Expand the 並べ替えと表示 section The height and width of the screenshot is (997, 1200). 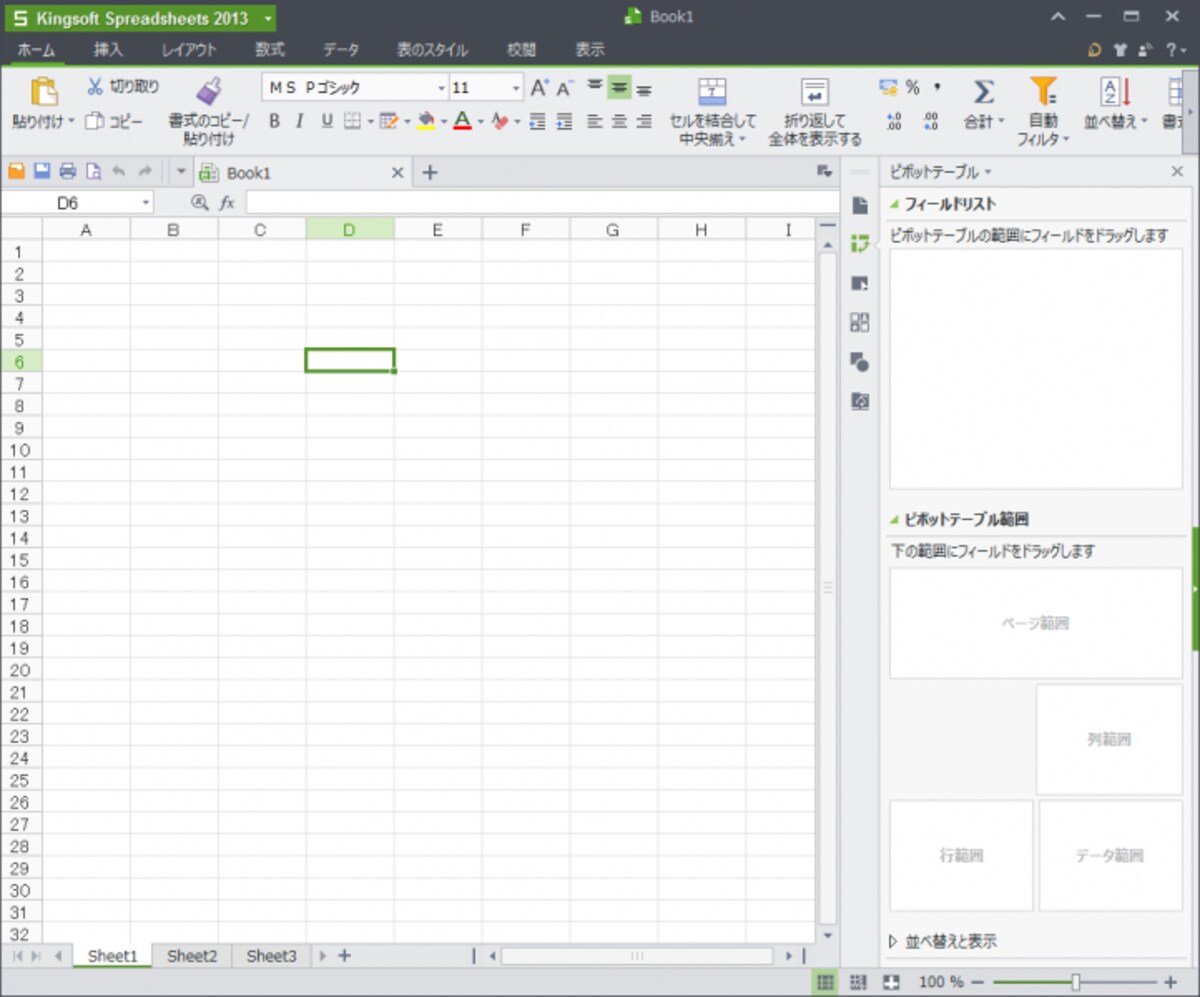tap(893, 942)
